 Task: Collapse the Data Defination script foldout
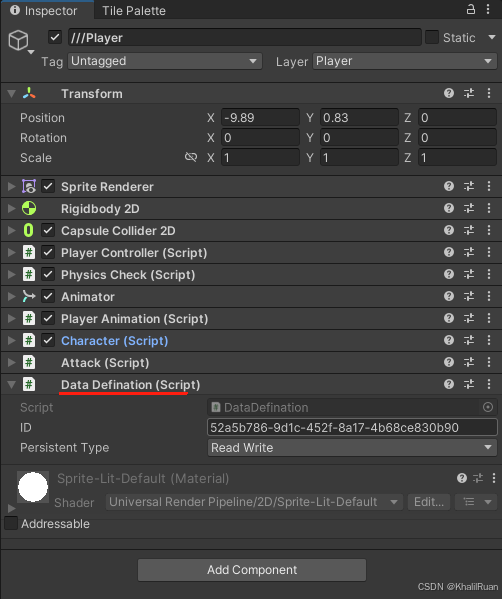point(11,385)
